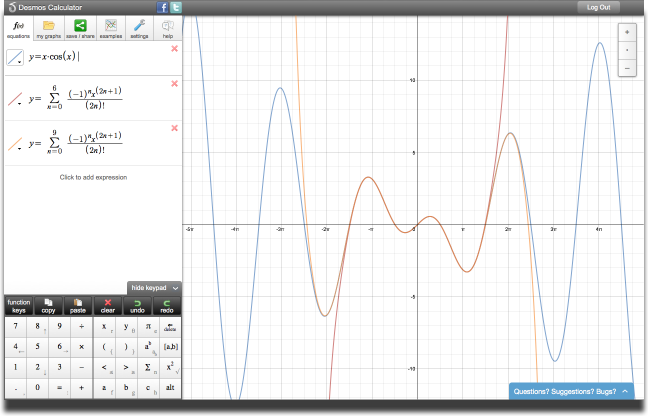Tap the c letter key
This screenshot has height=416, width=648.
click(148, 387)
